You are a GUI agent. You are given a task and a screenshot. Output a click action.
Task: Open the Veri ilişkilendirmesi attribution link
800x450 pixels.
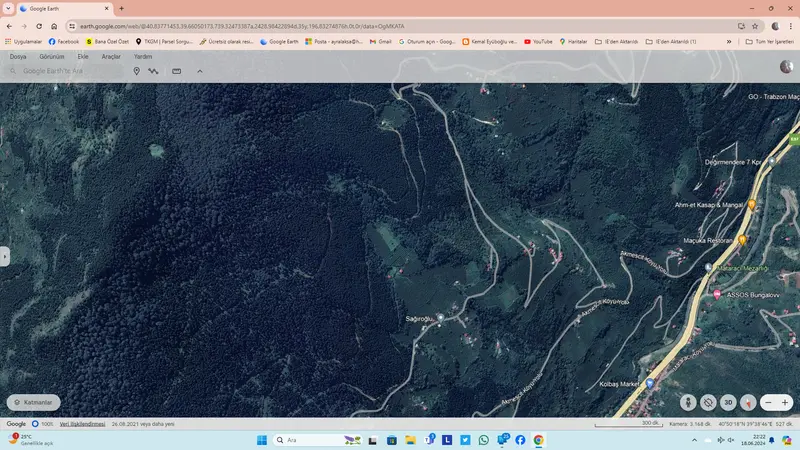[82, 424]
